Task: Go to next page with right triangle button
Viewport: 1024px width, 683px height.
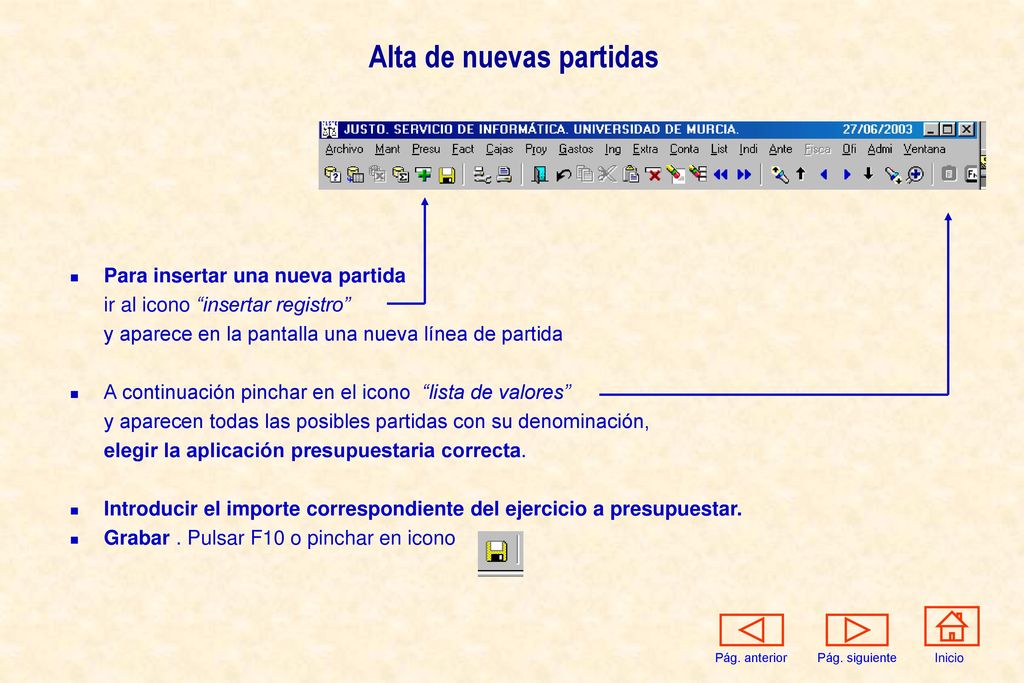Action: click(857, 629)
